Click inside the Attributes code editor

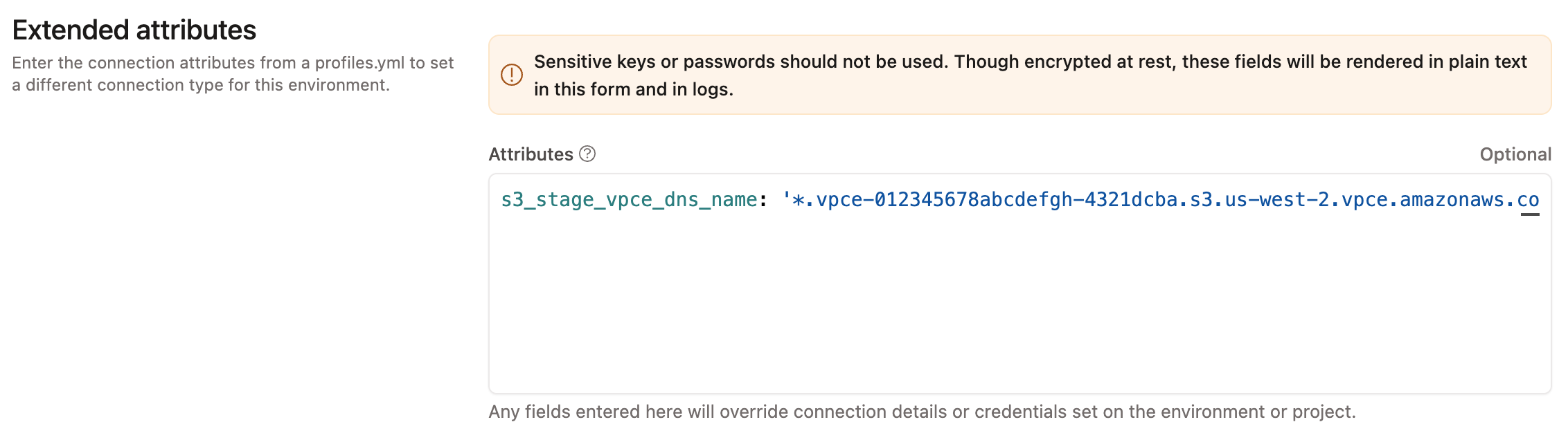(x=970, y=291)
